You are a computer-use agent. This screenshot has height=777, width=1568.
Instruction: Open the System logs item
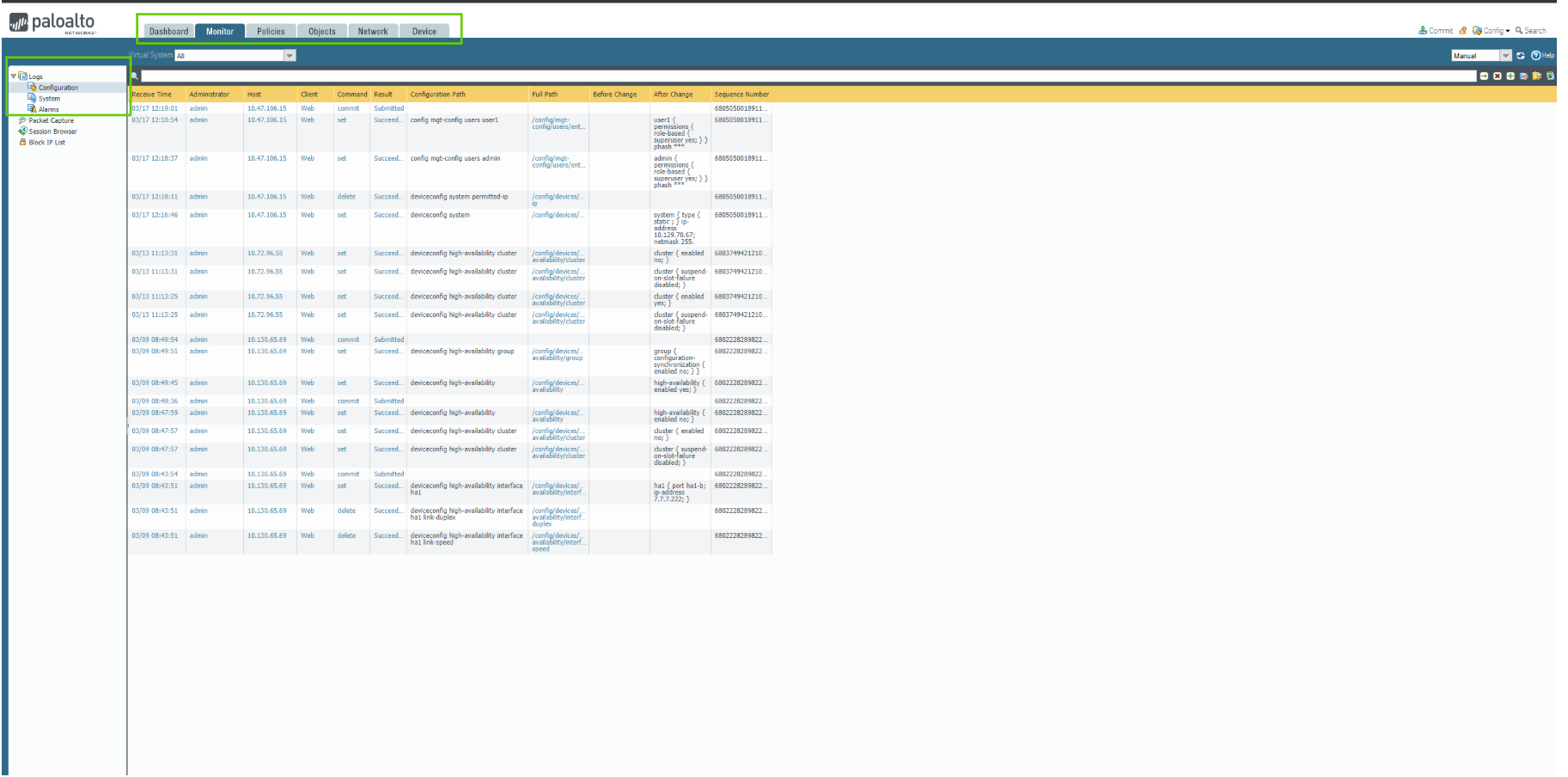coord(49,99)
